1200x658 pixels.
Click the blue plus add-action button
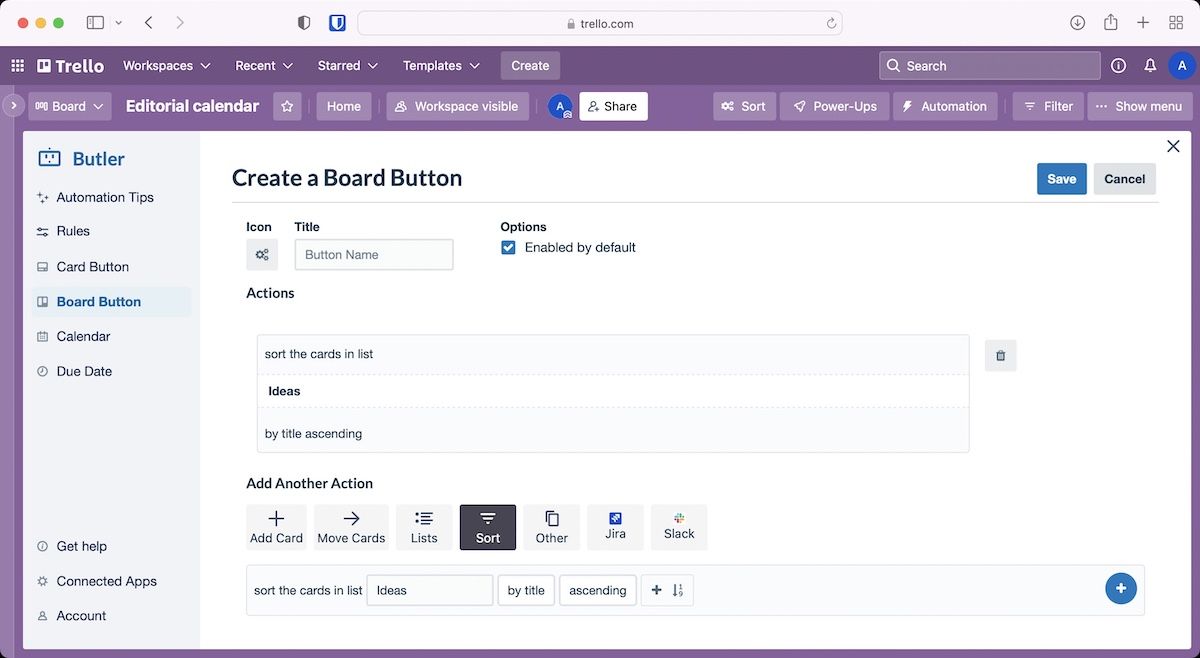[x=1120, y=589]
